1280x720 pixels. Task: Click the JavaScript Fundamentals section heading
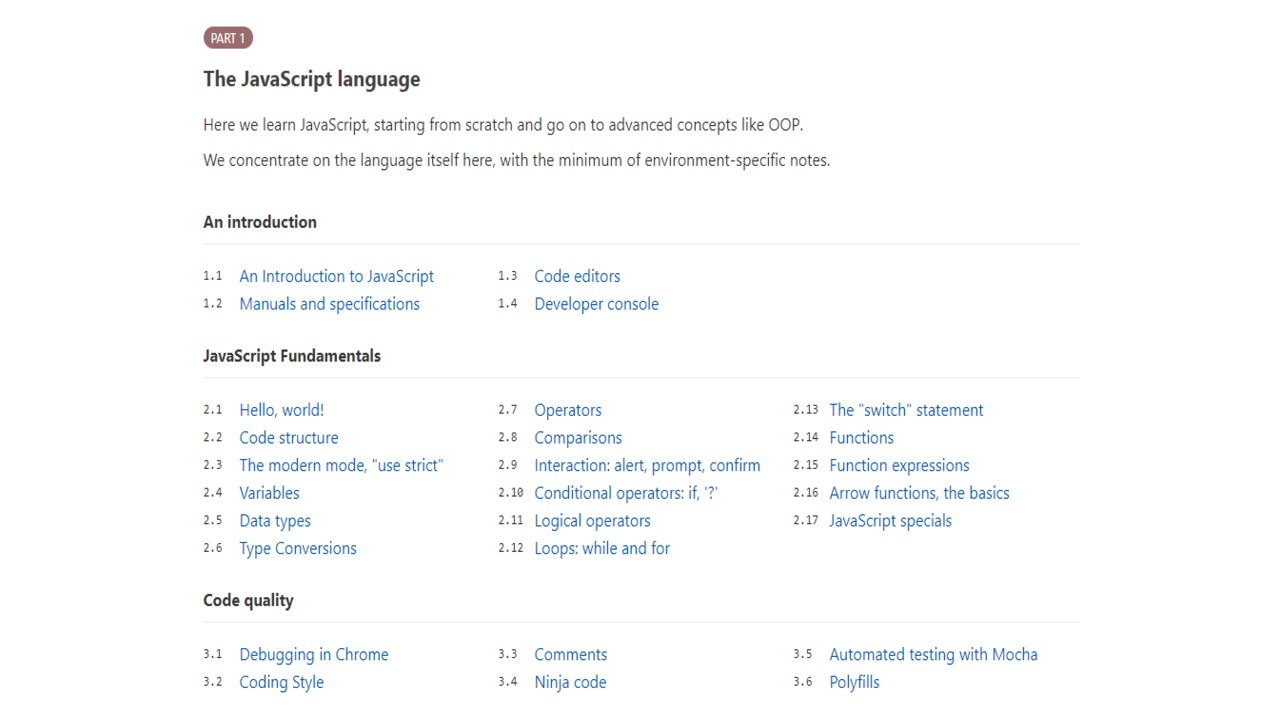(292, 356)
